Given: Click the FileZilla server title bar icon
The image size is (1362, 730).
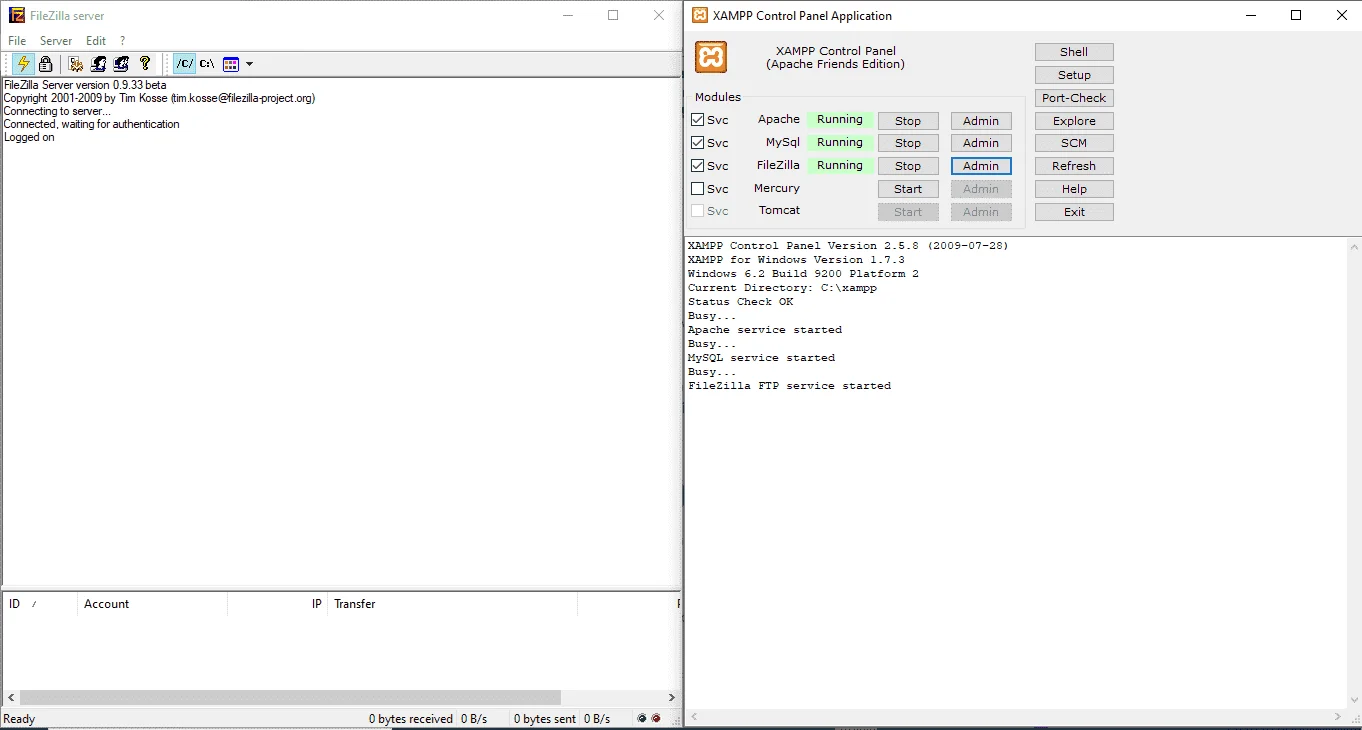Looking at the screenshot, I should click(x=17, y=16).
